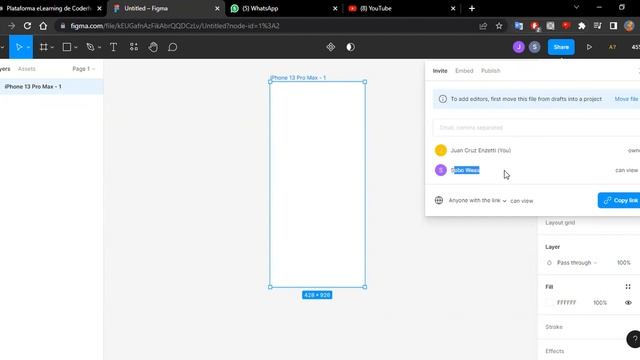Change can view permission for second user

(627, 170)
